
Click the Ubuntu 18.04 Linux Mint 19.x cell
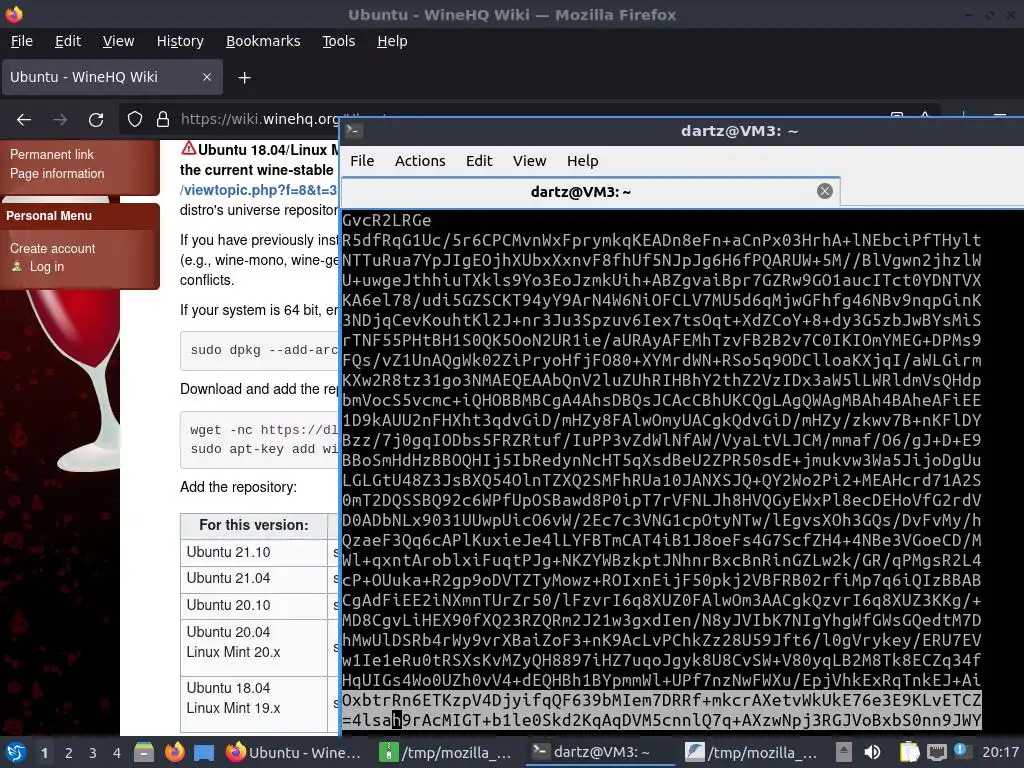[x=253, y=704]
